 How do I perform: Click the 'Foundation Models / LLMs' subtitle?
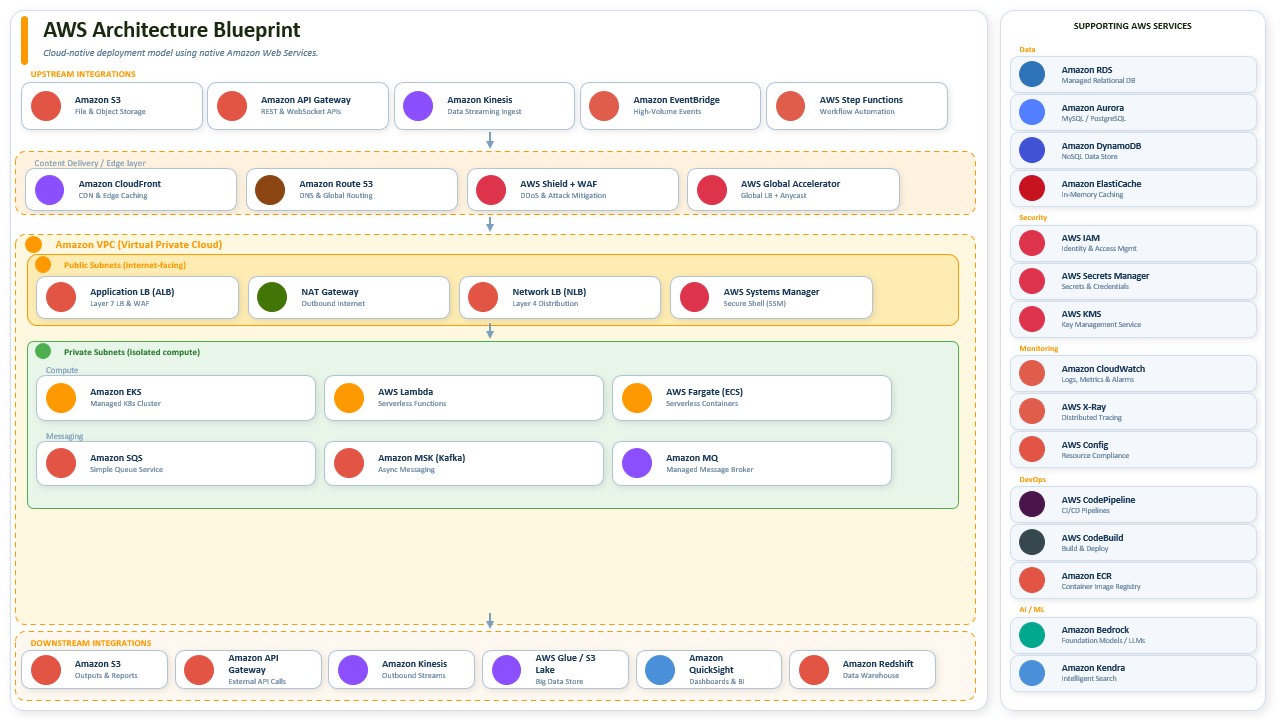click(1103, 641)
